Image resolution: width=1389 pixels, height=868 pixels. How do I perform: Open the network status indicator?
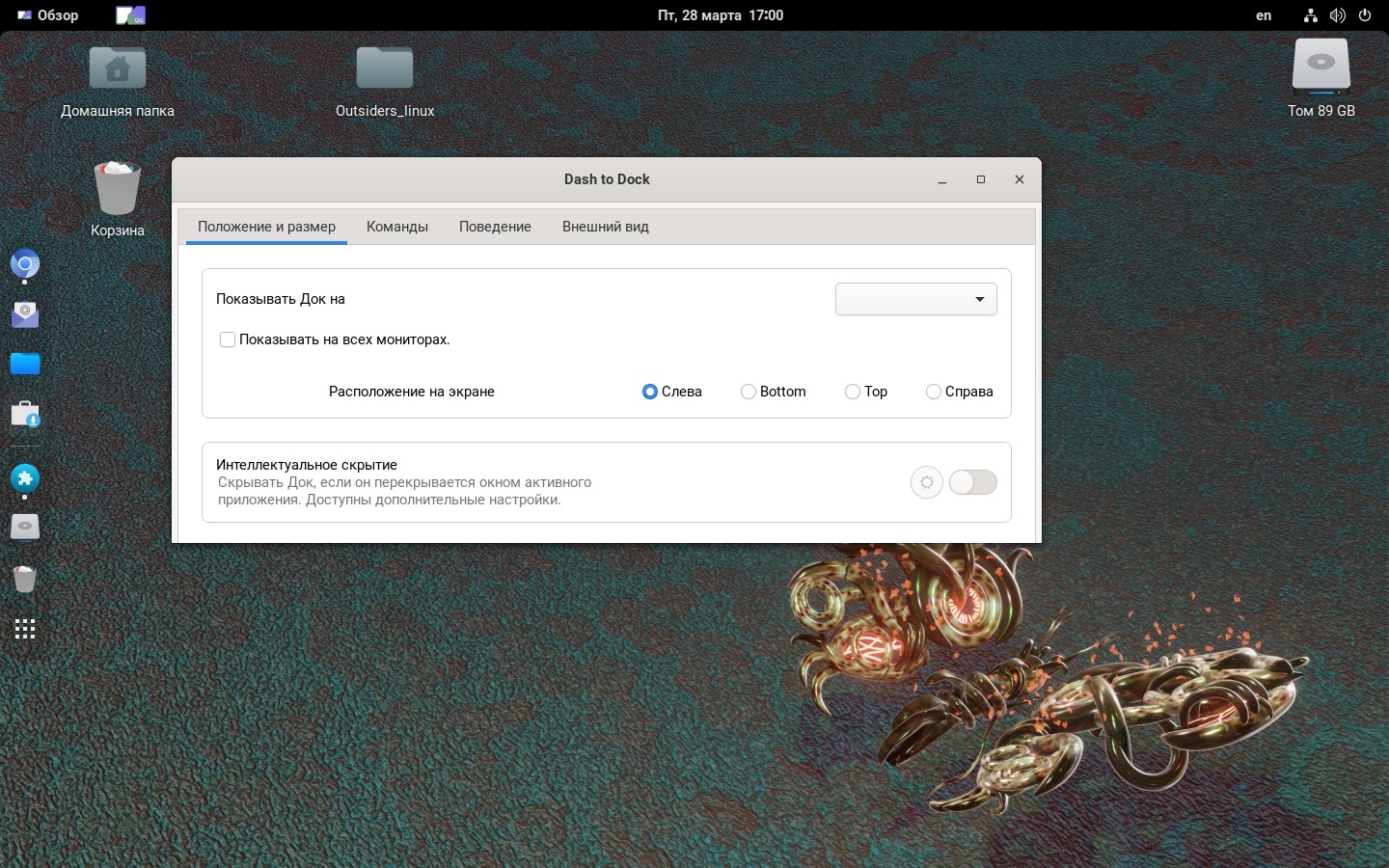click(1310, 15)
